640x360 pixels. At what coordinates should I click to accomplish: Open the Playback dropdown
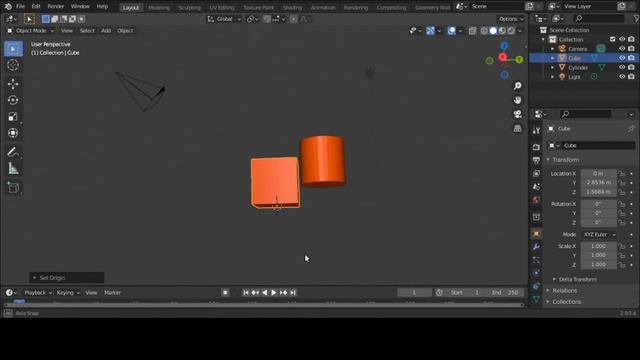tap(38, 293)
